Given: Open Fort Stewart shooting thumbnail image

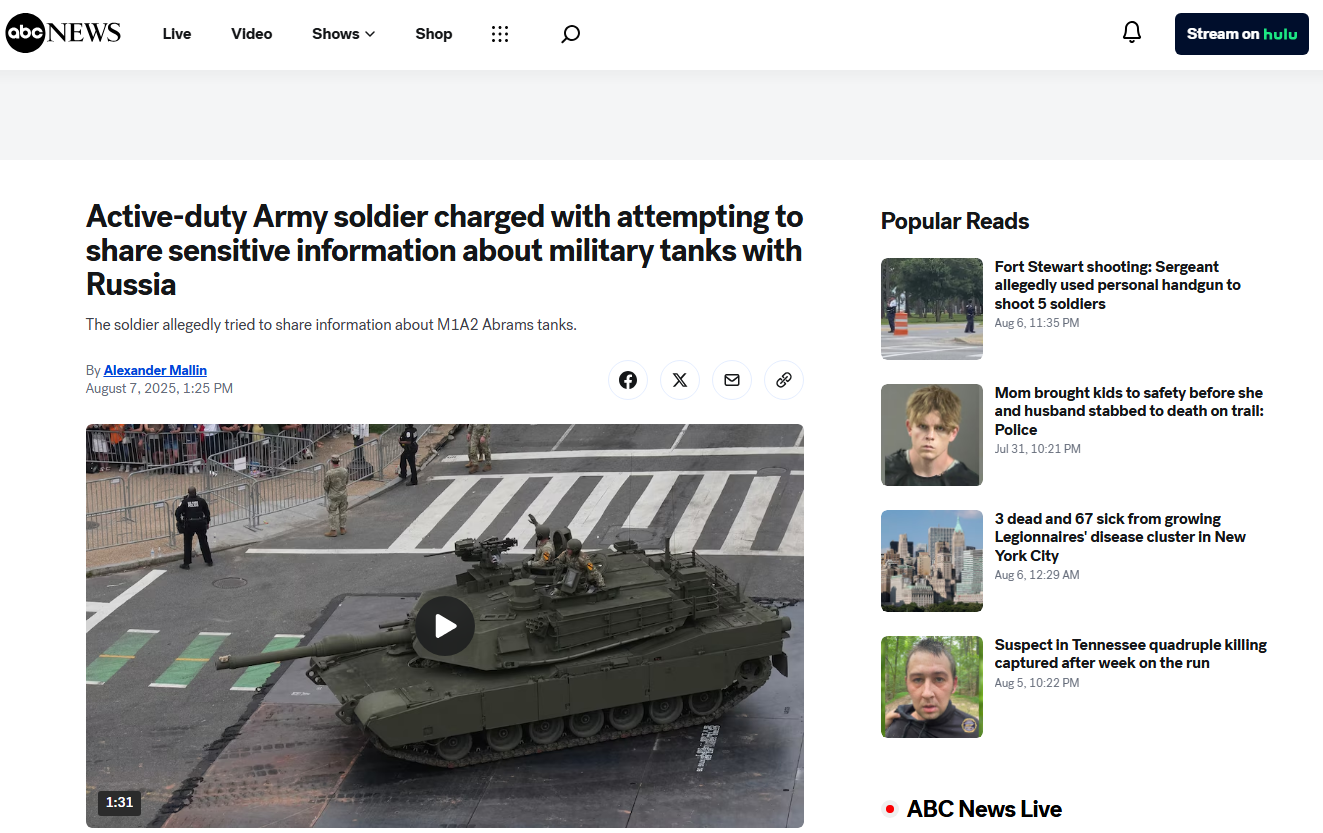Looking at the screenshot, I should [x=932, y=309].
